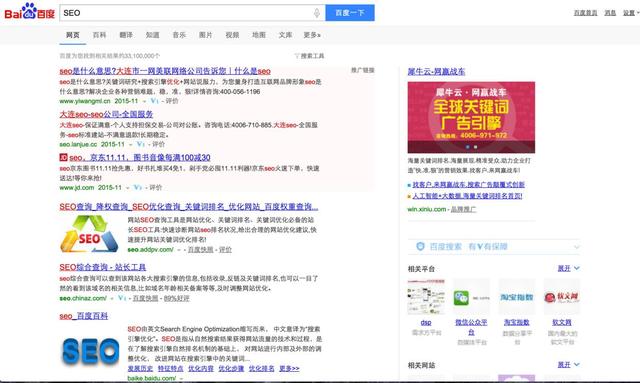This screenshot has height=383, width=640.
Task: Open result seo是什么意思?大连市一网美联网络公司
Action: [x=165, y=71]
